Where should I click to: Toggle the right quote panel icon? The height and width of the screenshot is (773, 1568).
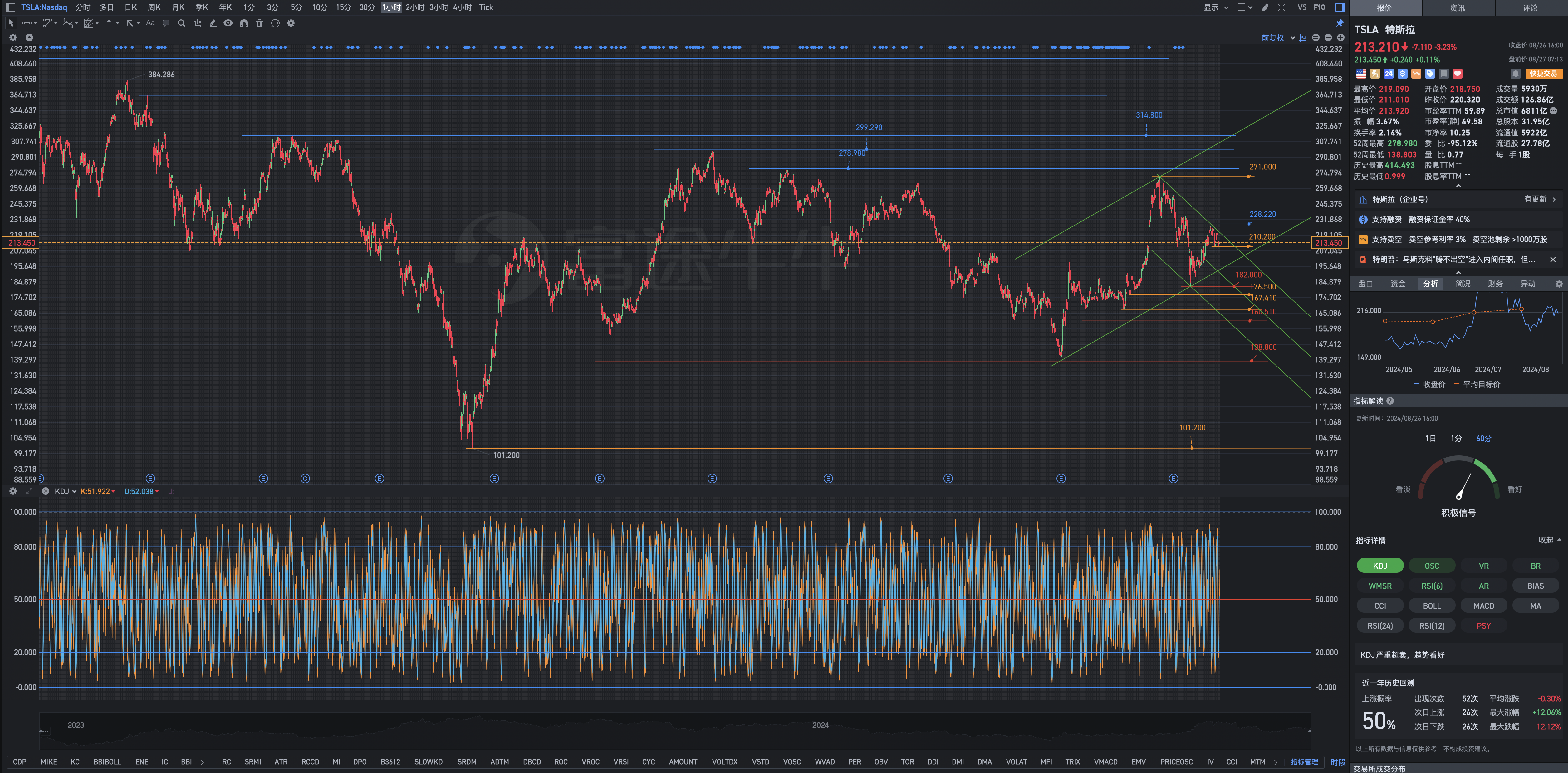point(1340,7)
